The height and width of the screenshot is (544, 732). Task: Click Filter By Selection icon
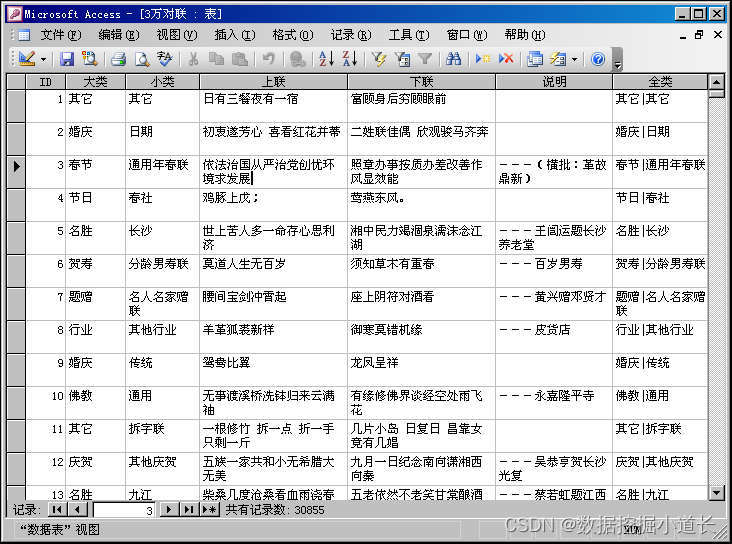pos(379,59)
